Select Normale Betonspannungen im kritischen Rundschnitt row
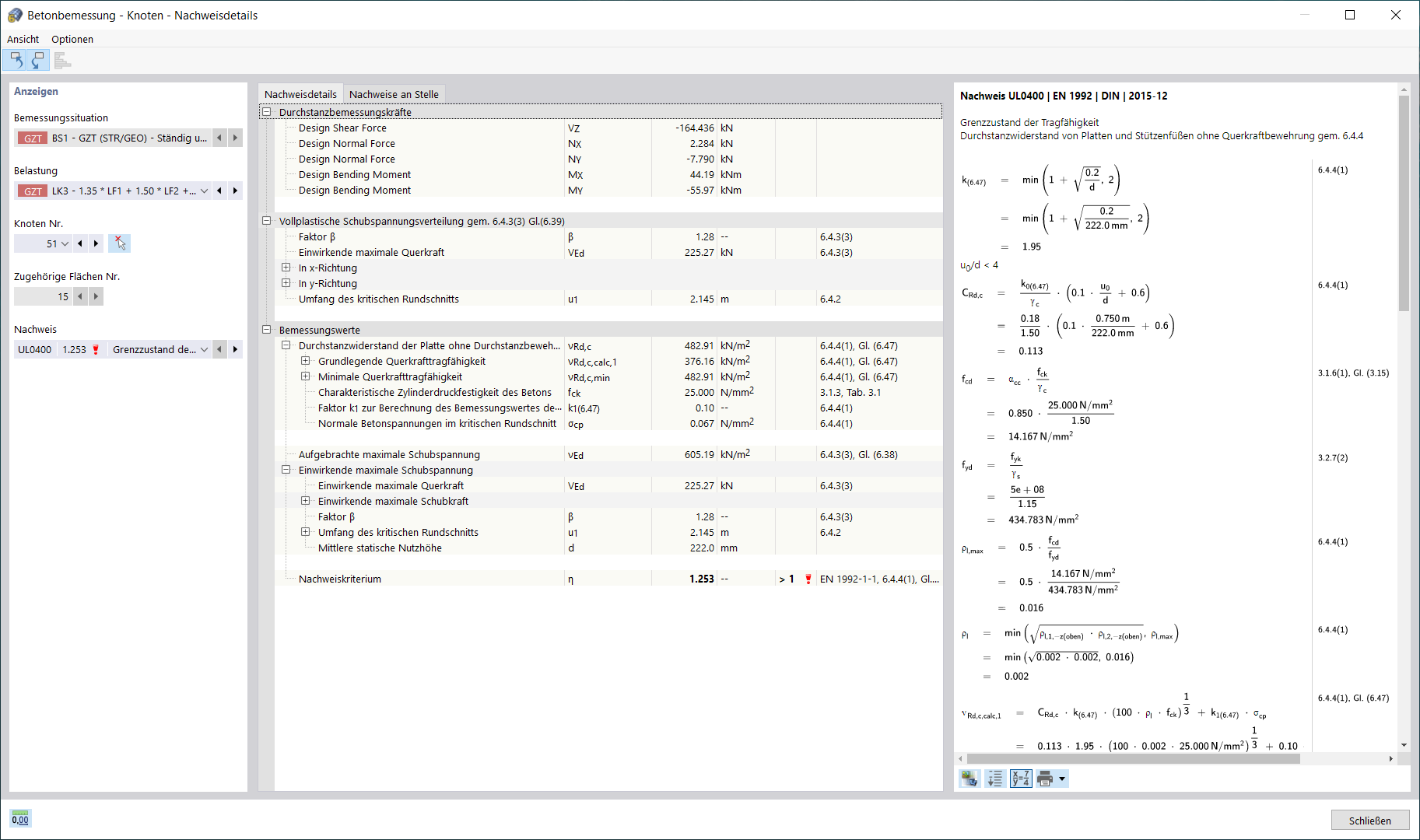This screenshot has width=1420, height=840. [x=608, y=423]
